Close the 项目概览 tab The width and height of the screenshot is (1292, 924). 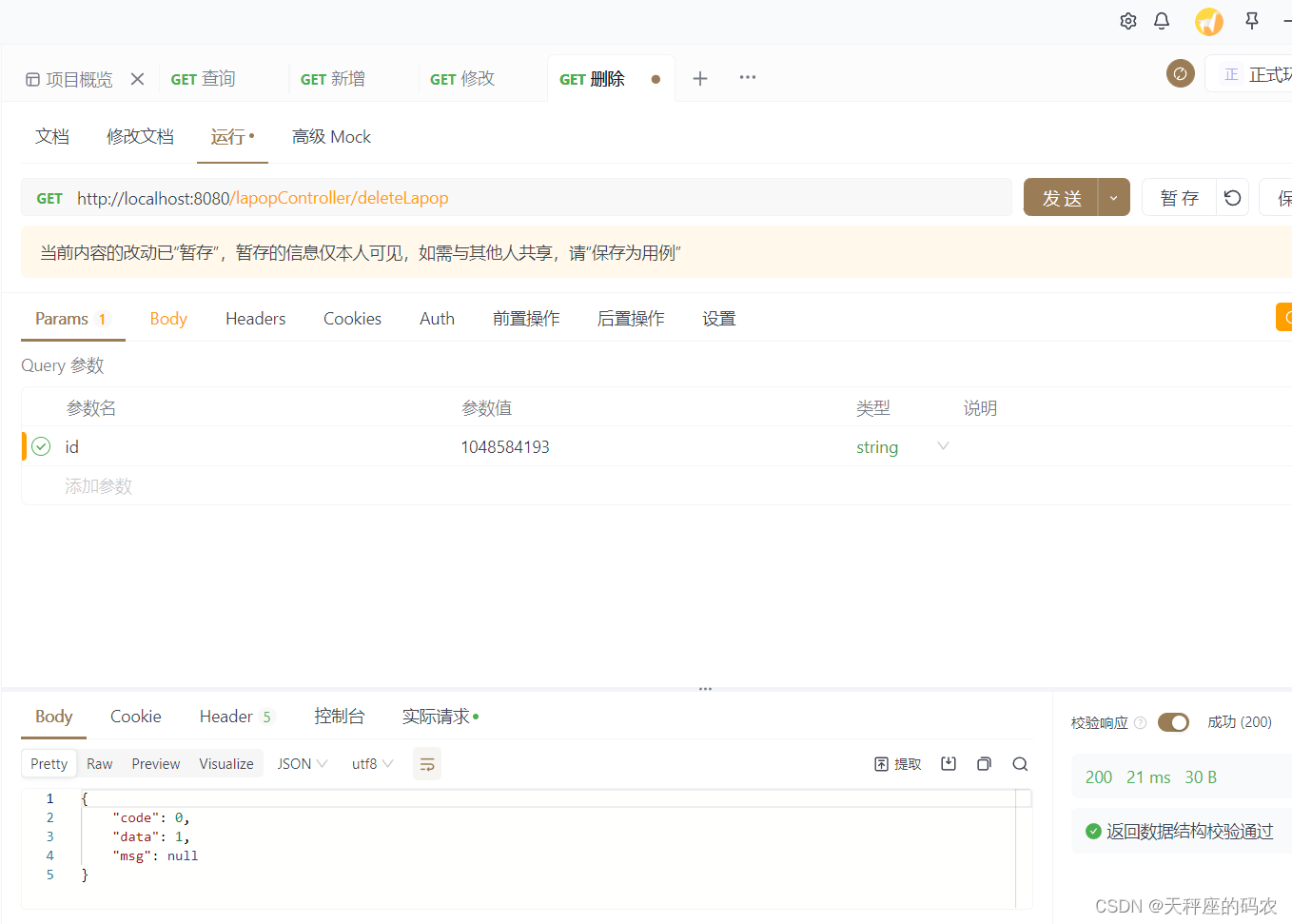point(138,79)
